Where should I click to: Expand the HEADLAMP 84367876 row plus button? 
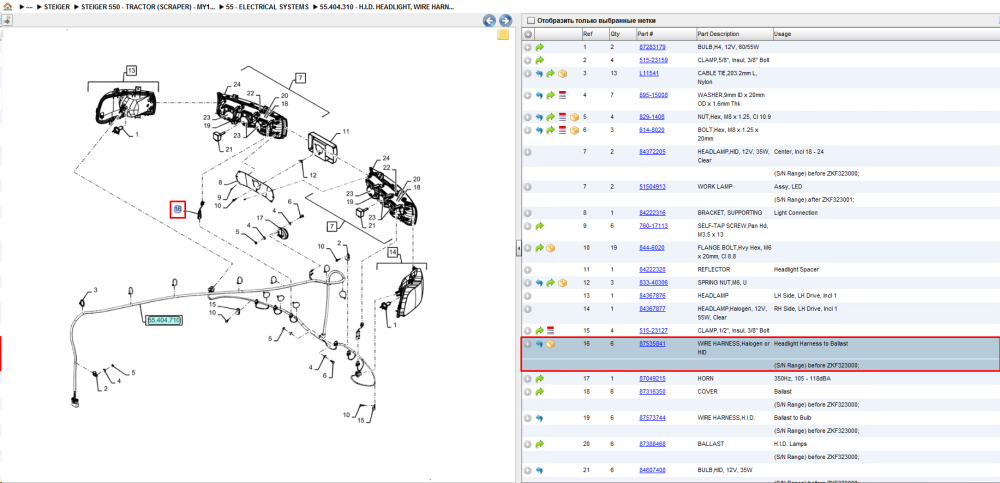528,296
